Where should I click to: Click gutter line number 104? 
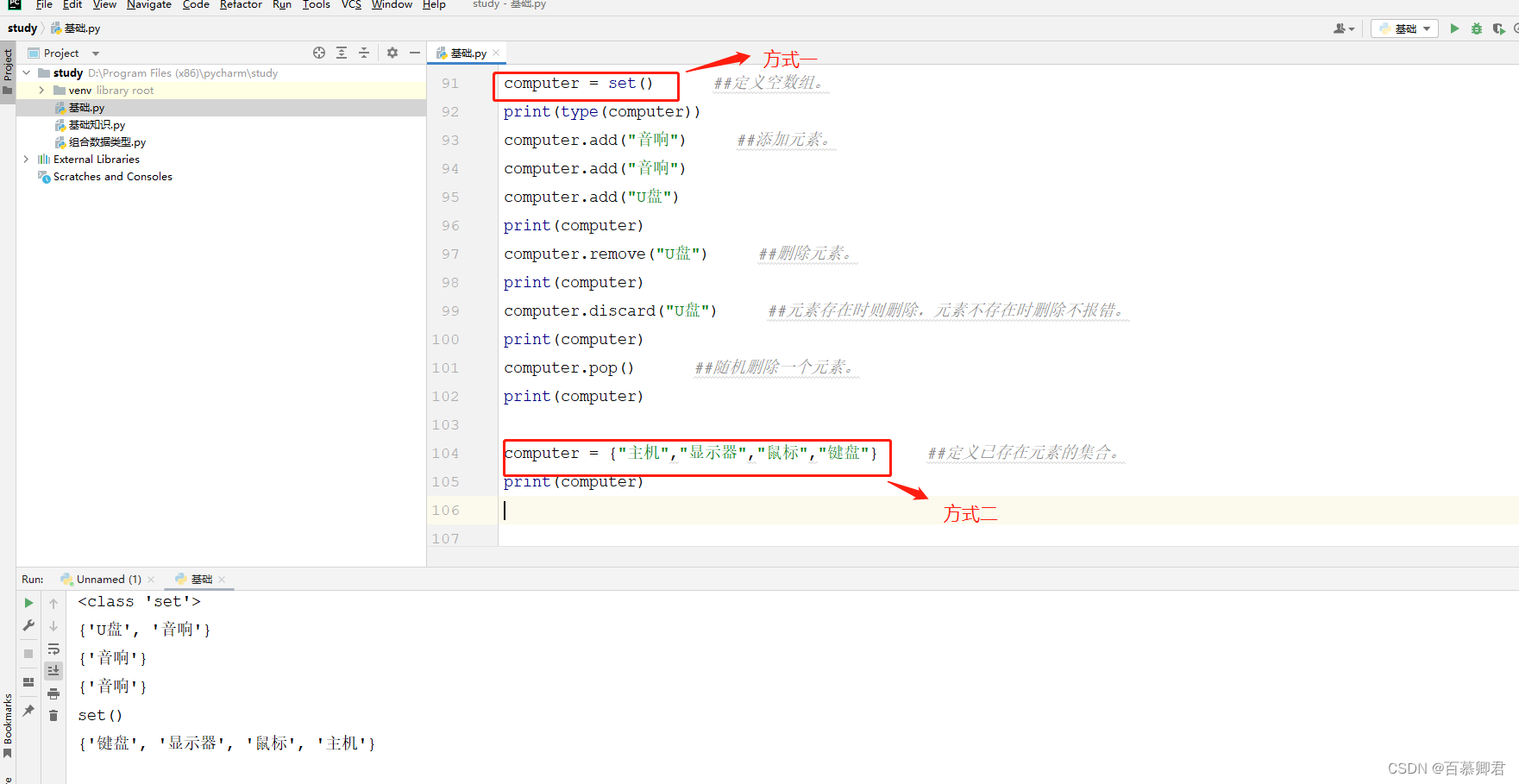click(446, 454)
